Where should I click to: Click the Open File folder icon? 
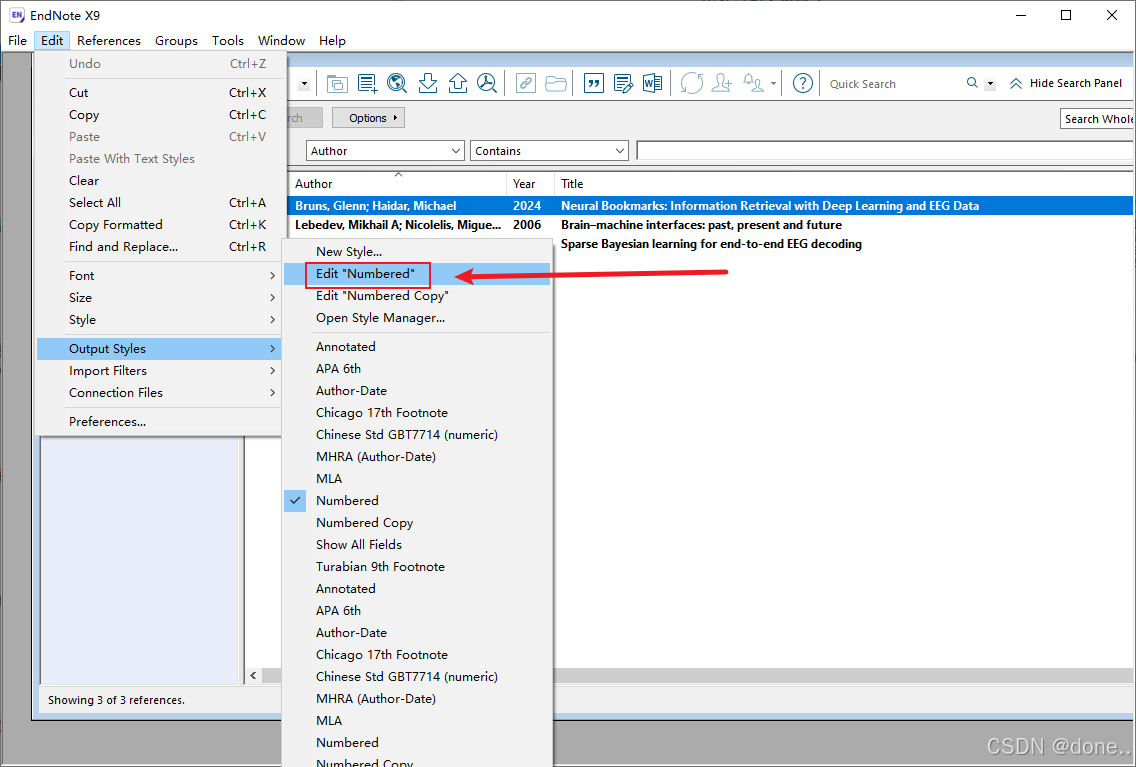[x=556, y=83]
